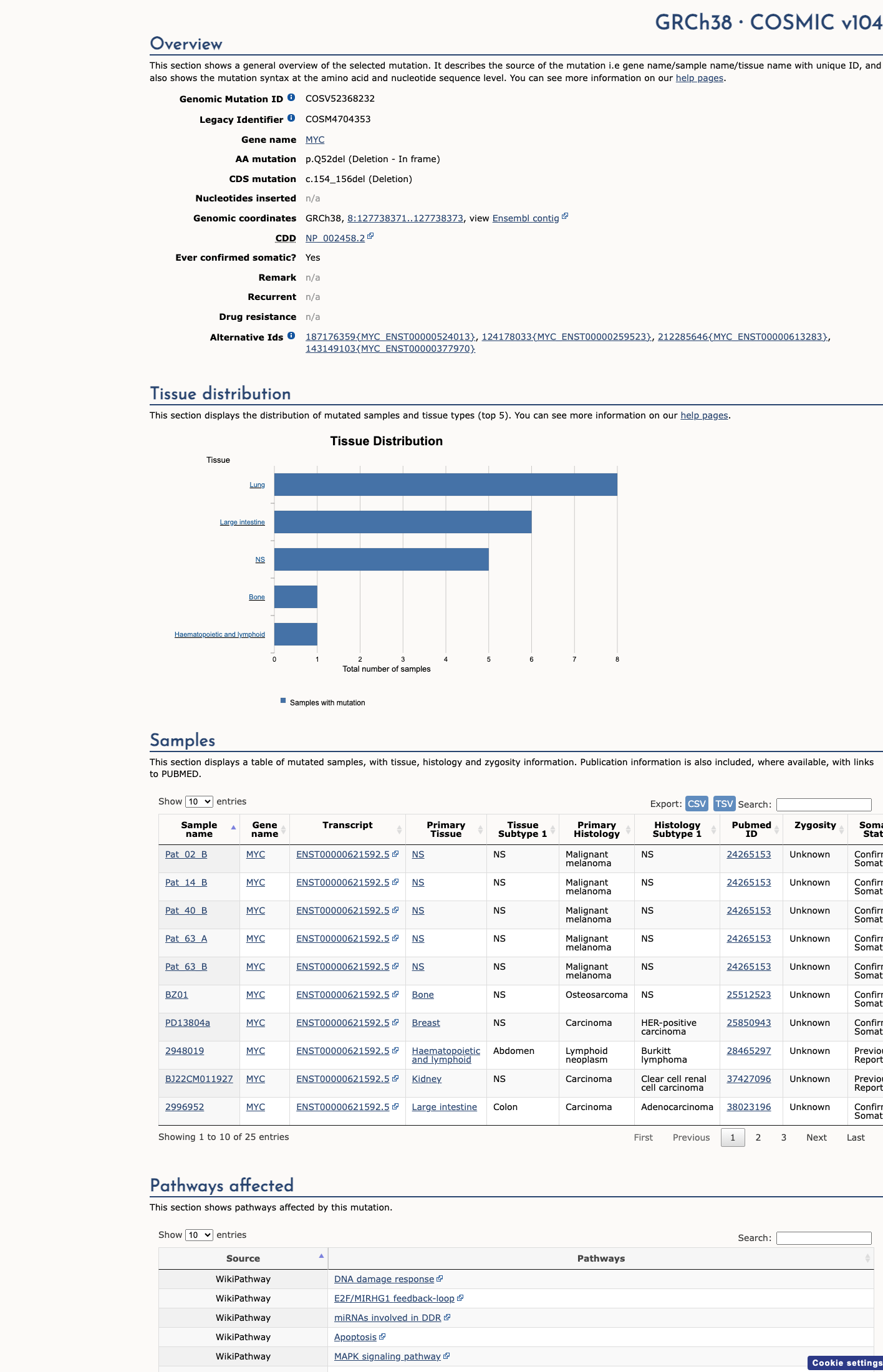Image resolution: width=883 pixels, height=1372 pixels.
Task: Sort samples table by Zygosity
Action: pos(815,829)
